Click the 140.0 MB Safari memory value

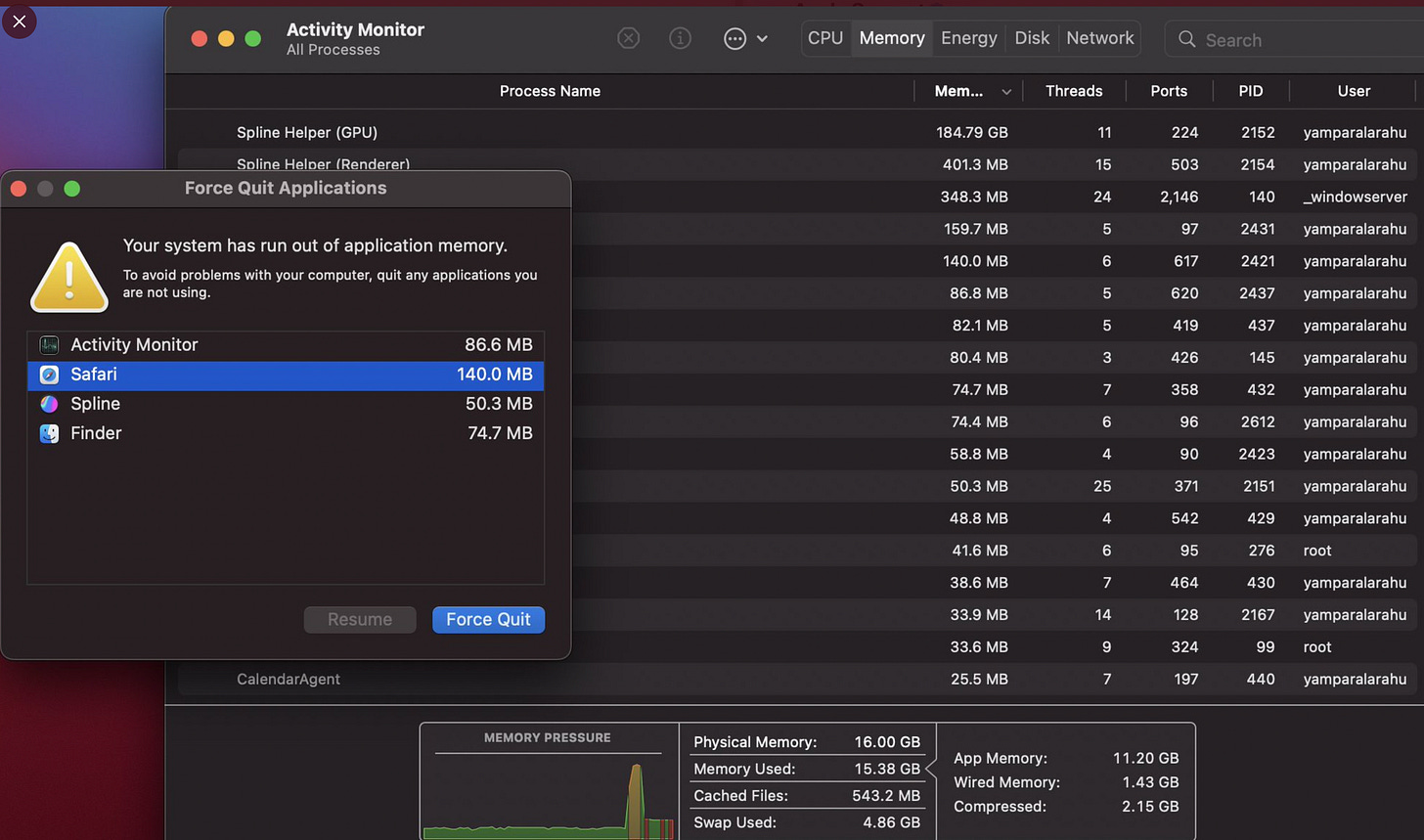coord(495,375)
